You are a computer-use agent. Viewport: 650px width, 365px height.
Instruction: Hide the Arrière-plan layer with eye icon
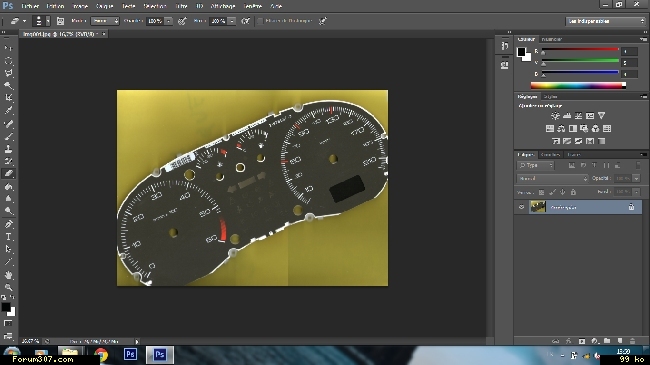click(x=521, y=207)
